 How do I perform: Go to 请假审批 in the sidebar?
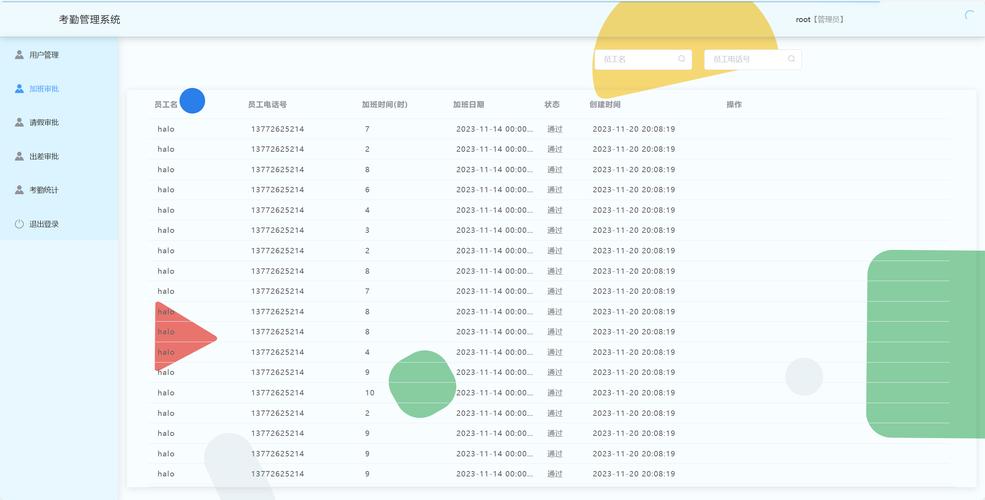click(44, 123)
